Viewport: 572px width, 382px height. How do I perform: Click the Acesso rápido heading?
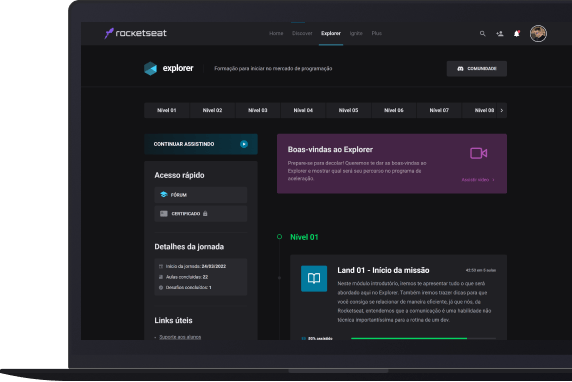coord(179,175)
